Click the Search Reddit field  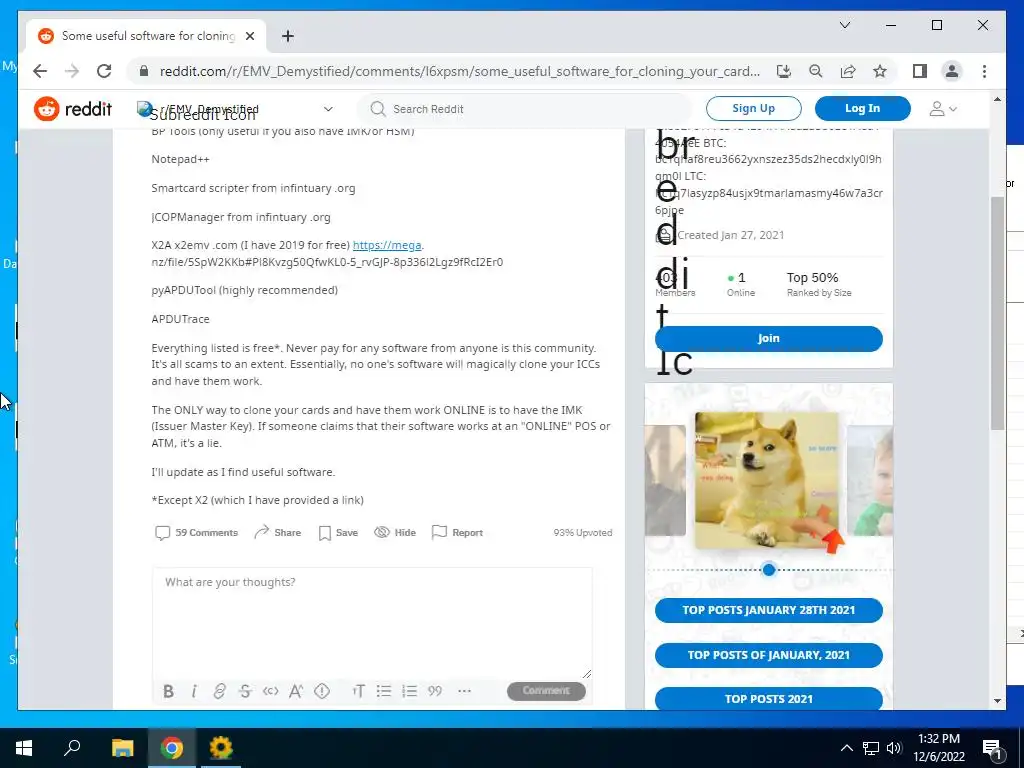point(524,109)
